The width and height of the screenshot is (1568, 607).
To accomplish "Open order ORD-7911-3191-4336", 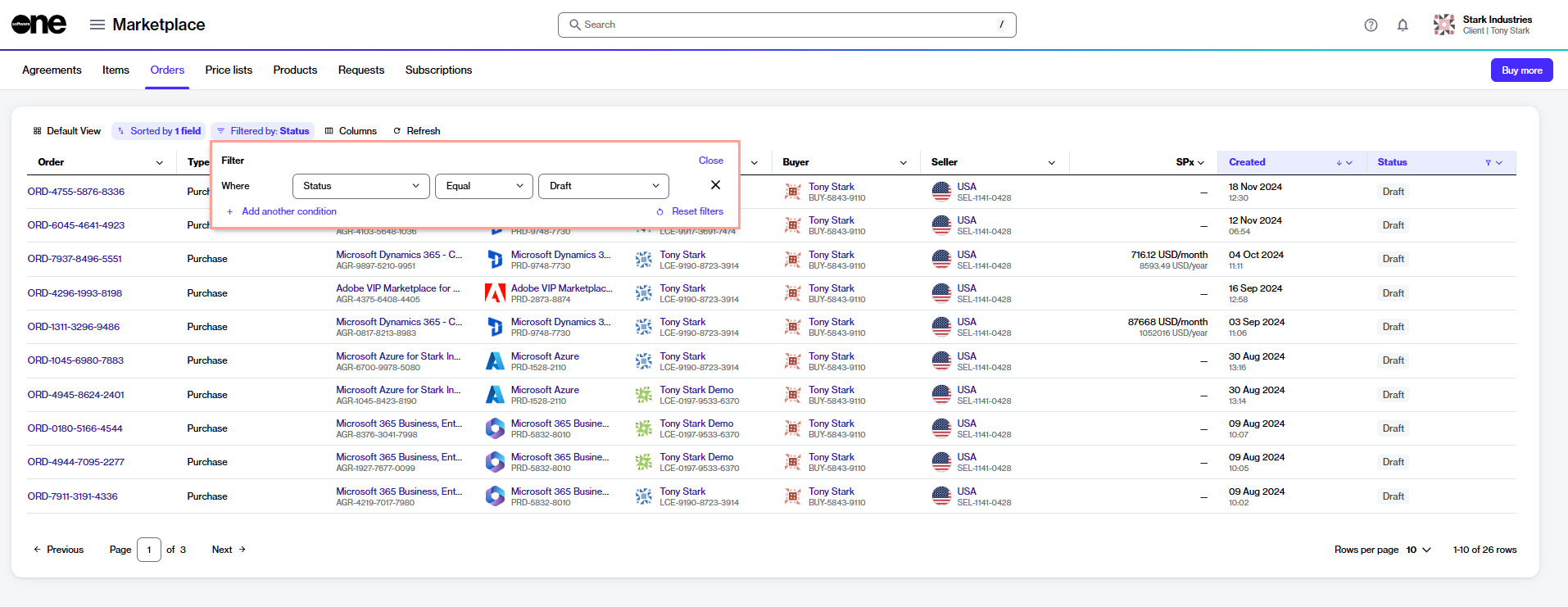I will [x=72, y=496].
